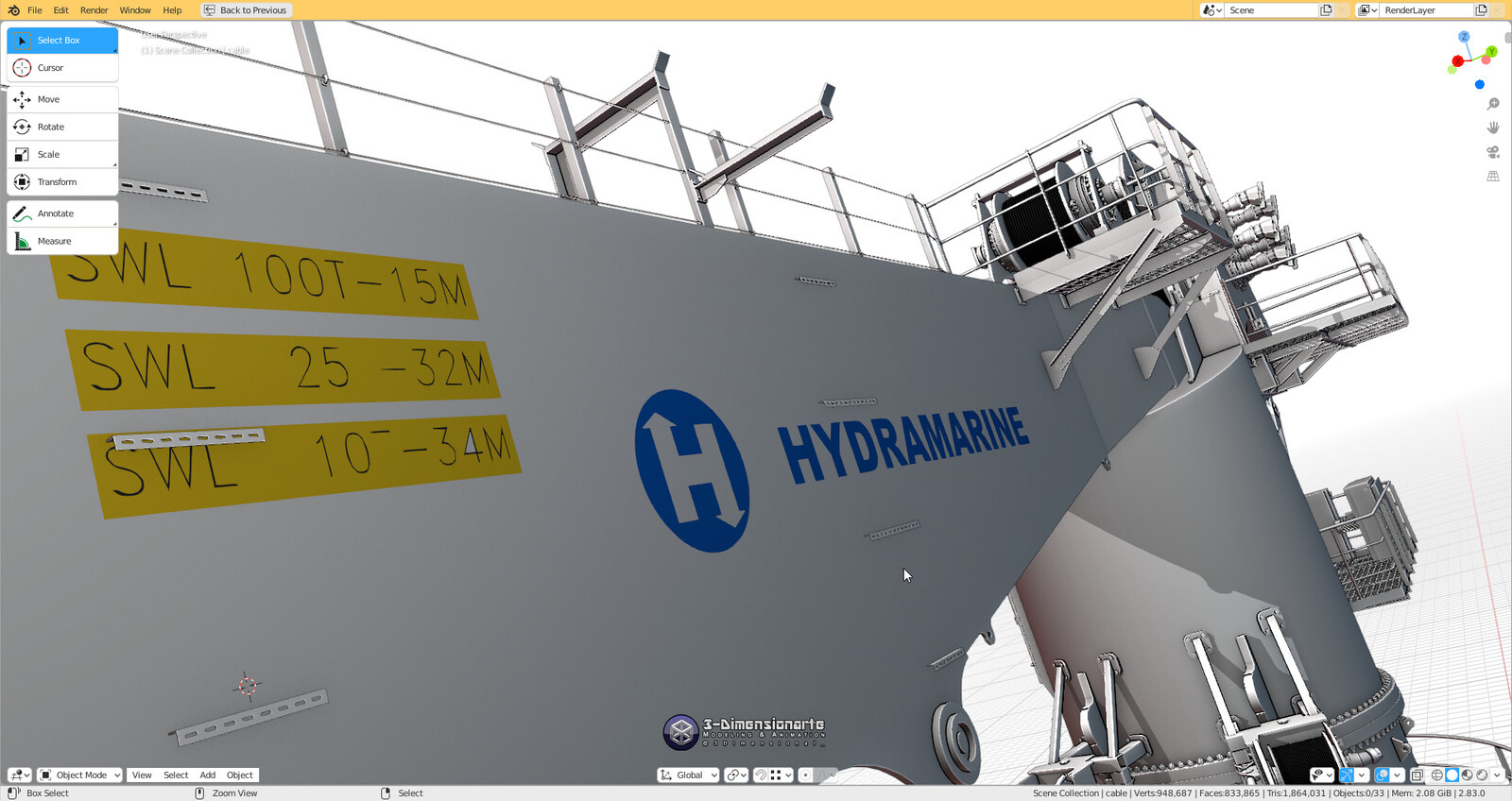Open the scene browse dropdown
The image size is (1512, 801).
(1211, 10)
